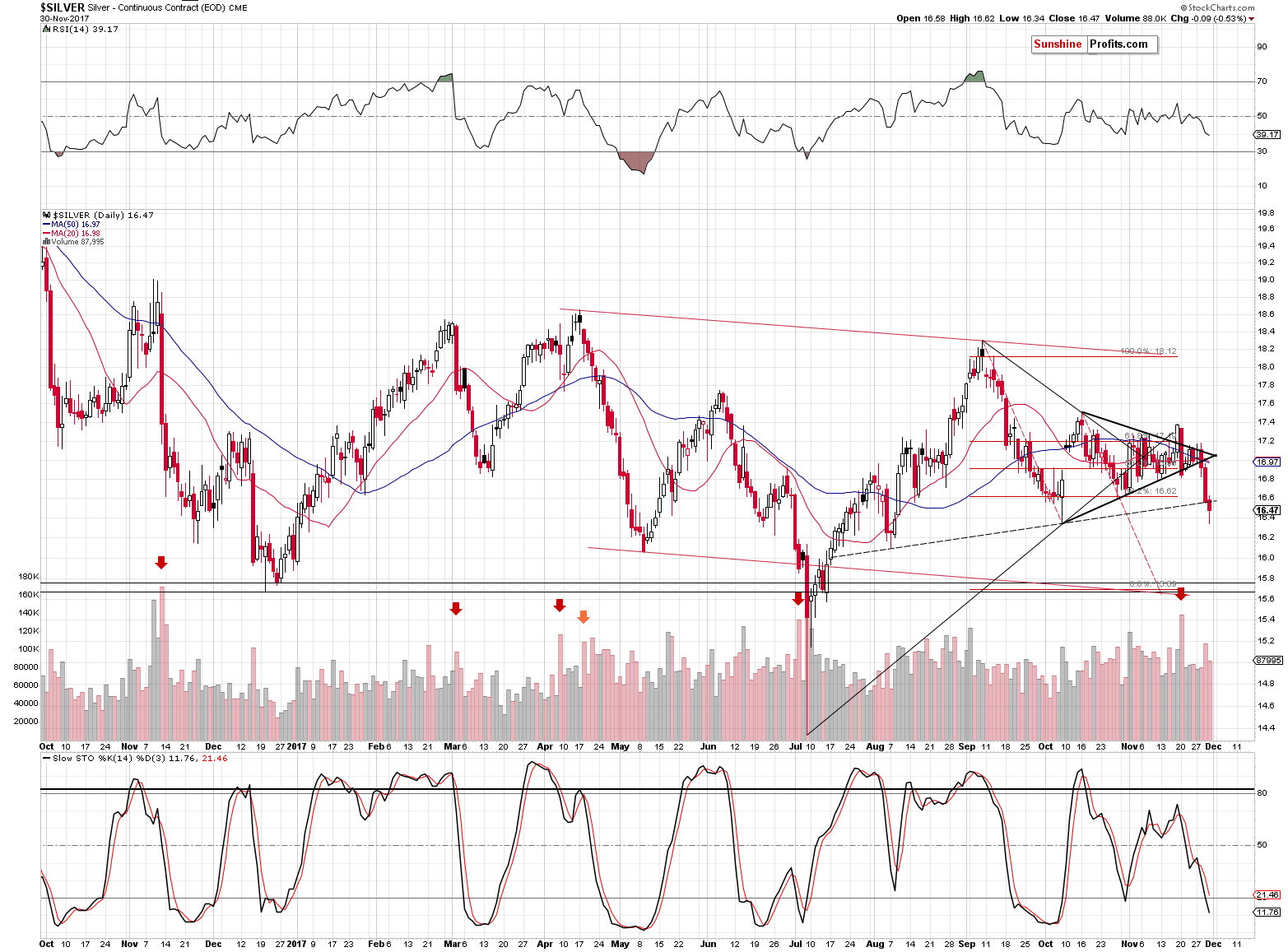Click the 39.17 RSI value tag
Image resolution: width=1288 pixels, height=952 pixels.
click(x=1267, y=135)
